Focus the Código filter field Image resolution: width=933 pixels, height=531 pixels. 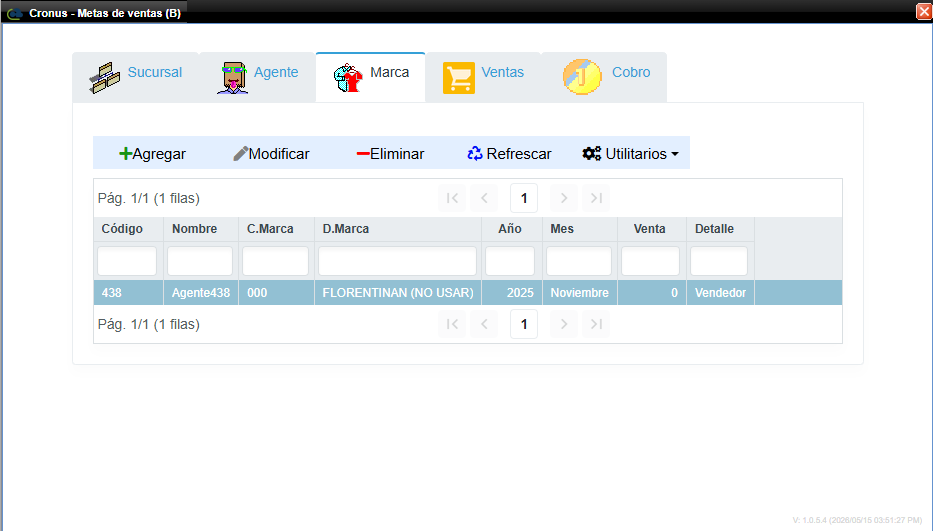pos(127,261)
